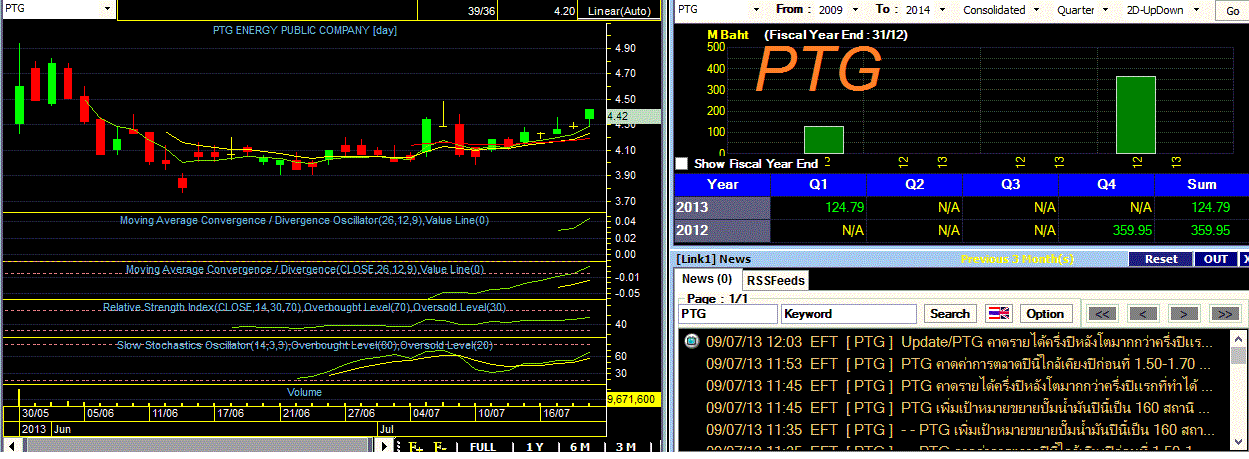Go to next news page with >
This screenshot has height=459, width=1249.
pyautogui.click(x=1183, y=313)
